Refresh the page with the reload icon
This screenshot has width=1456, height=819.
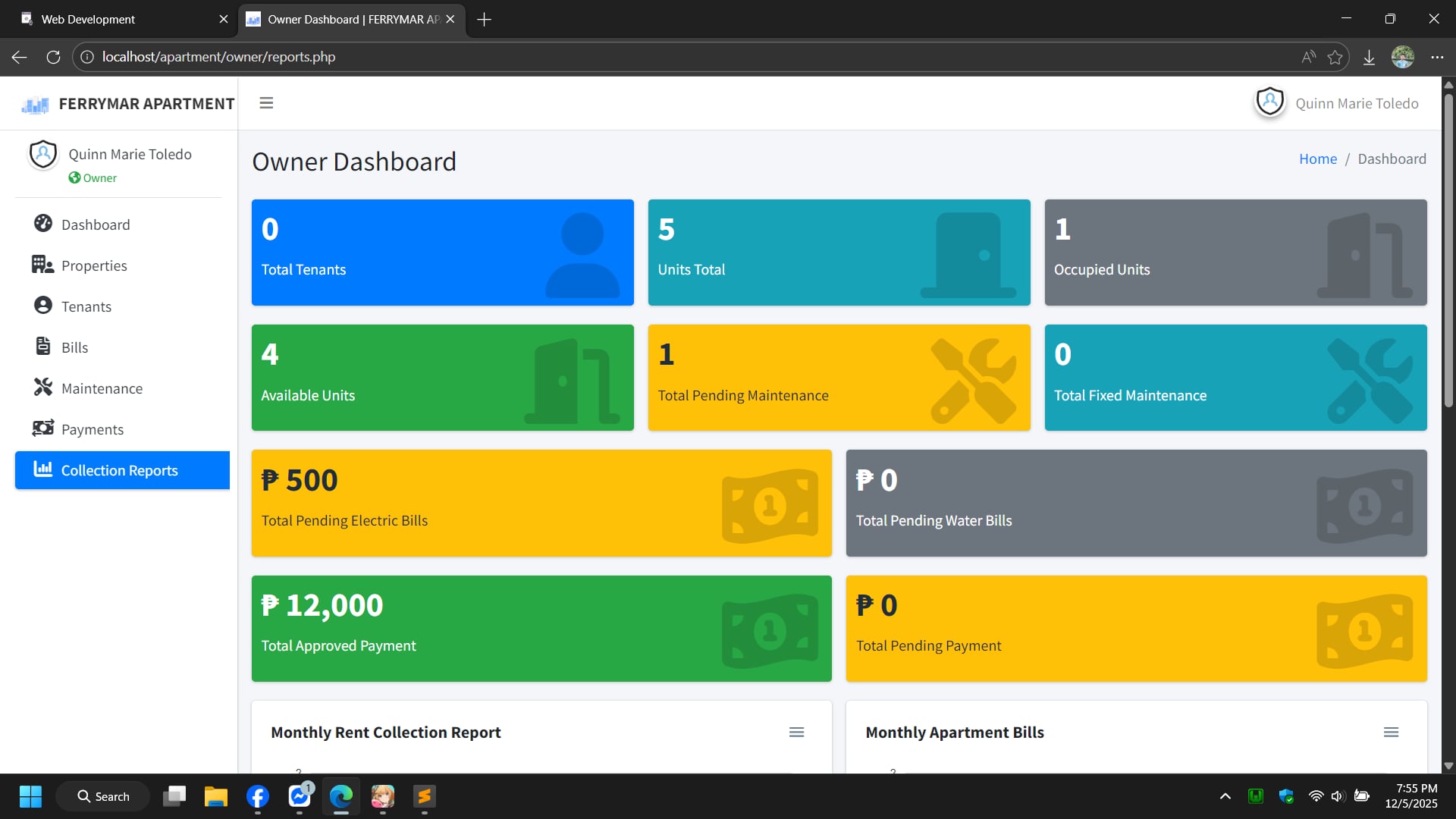click(53, 57)
